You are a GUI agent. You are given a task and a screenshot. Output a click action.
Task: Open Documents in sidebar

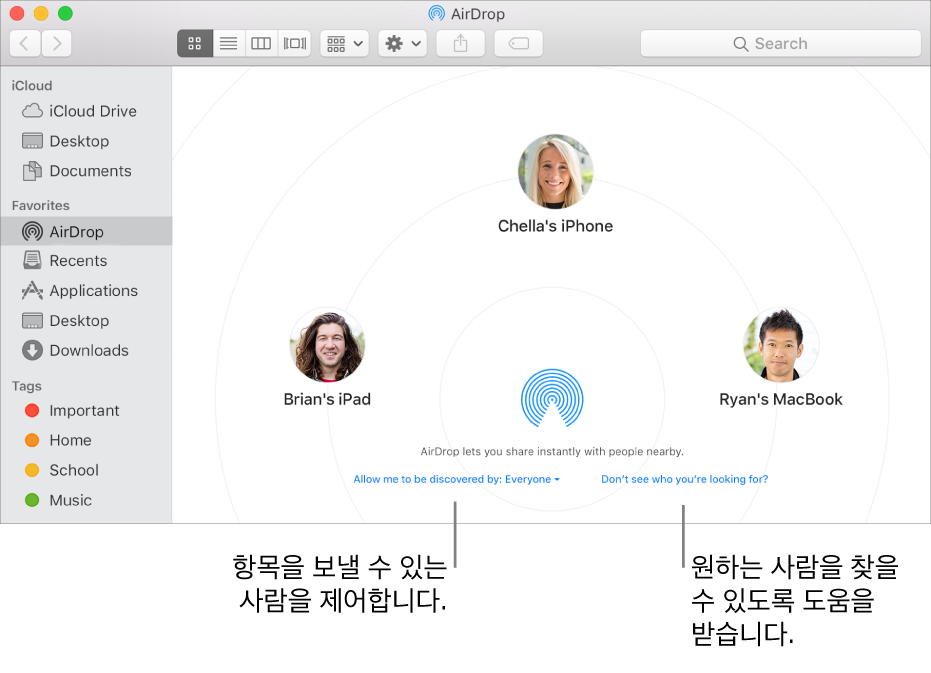pos(86,171)
